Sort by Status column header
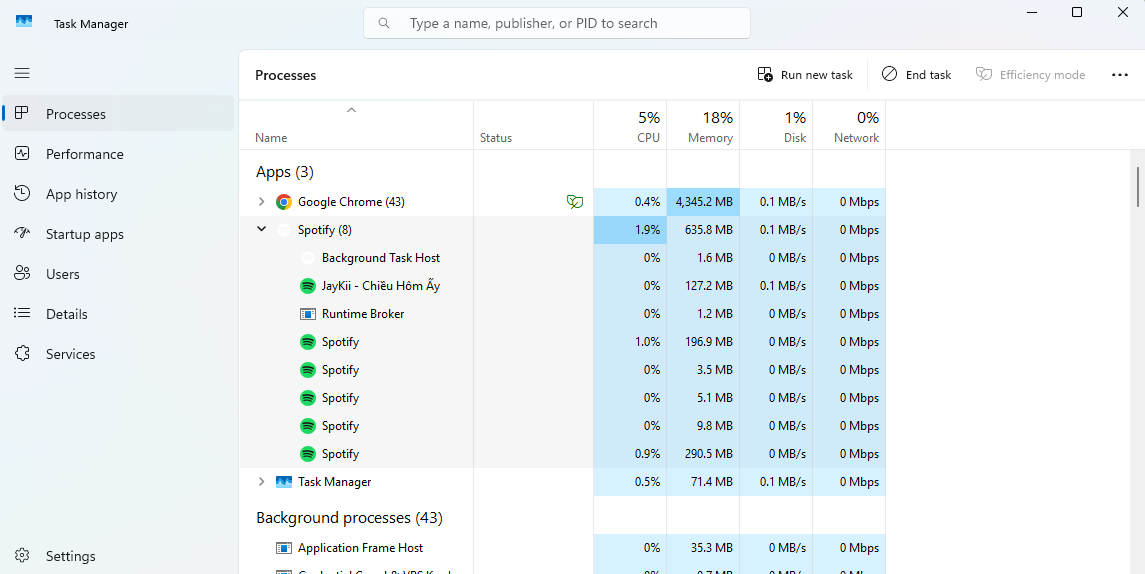 pyautogui.click(x=533, y=125)
